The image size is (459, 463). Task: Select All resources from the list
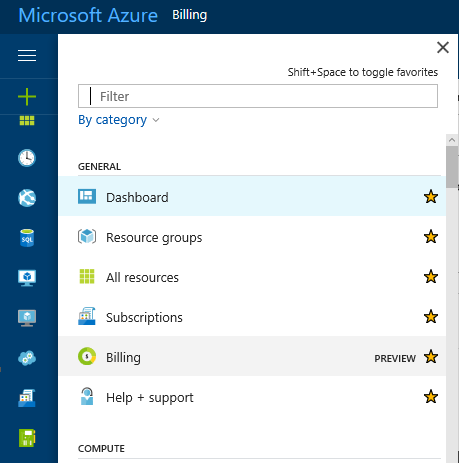pos(252,277)
